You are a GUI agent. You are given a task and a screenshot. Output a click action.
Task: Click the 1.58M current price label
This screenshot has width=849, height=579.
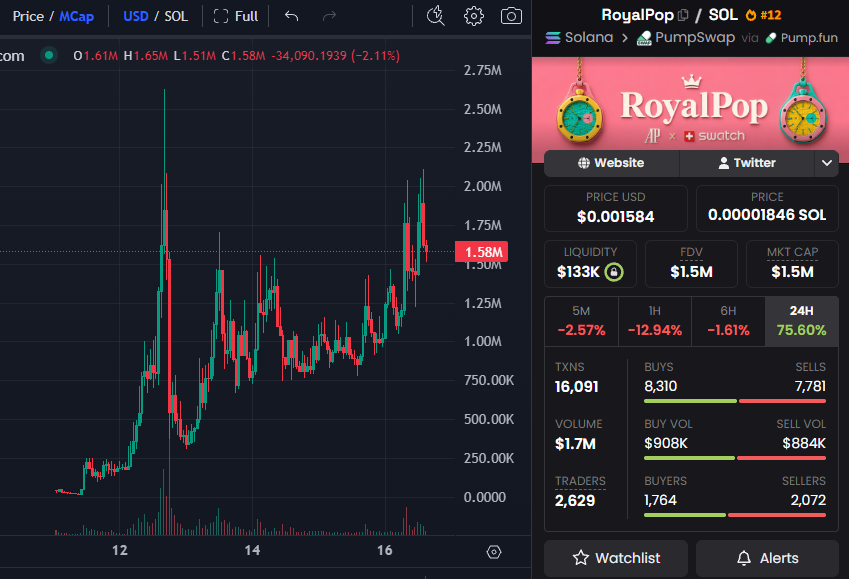[481, 252]
